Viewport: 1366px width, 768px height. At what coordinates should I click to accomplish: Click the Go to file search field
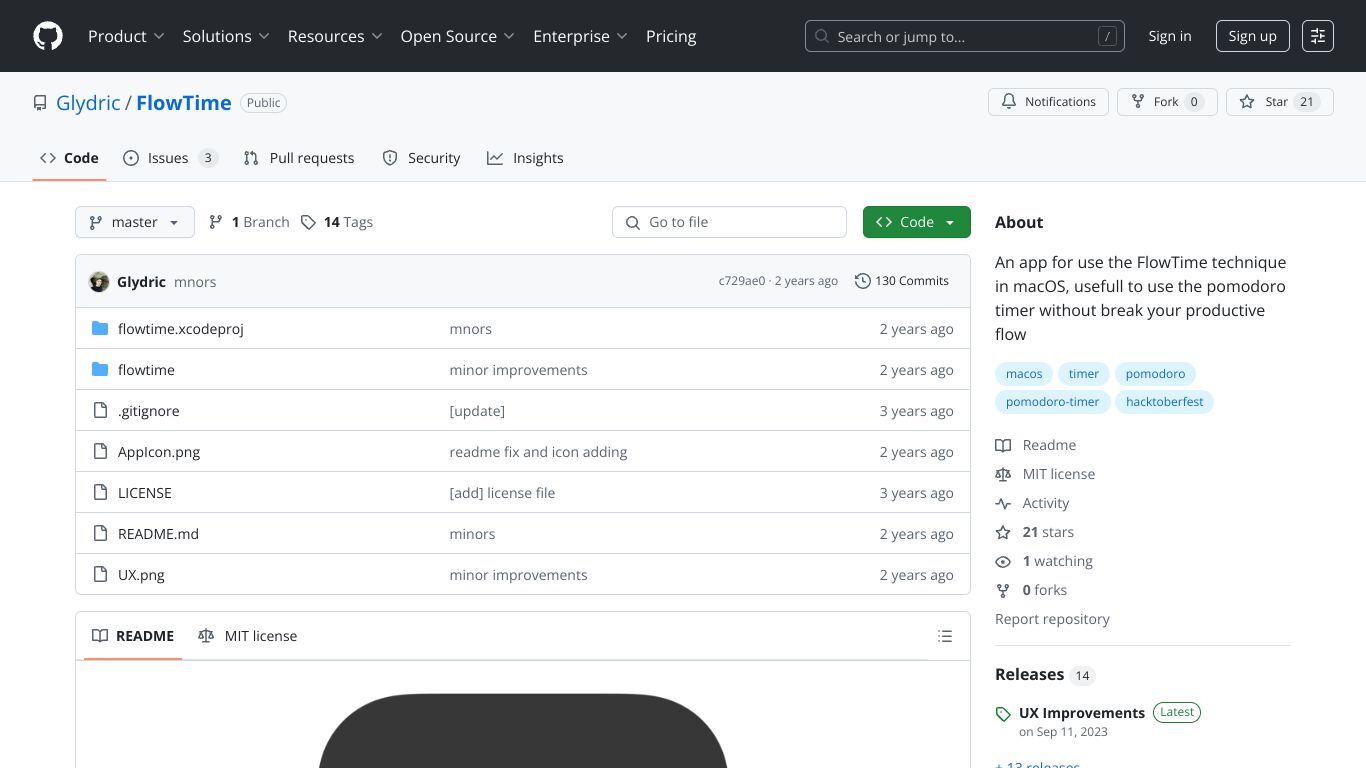729,222
